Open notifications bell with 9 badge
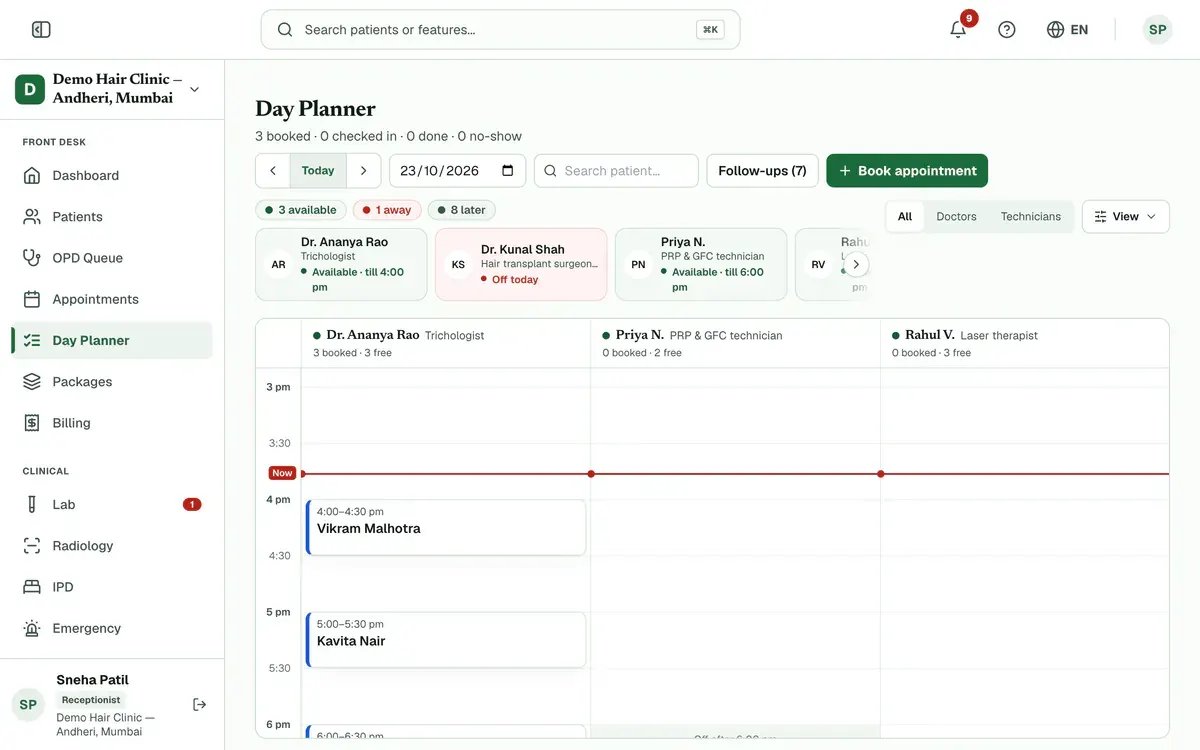 coord(958,30)
